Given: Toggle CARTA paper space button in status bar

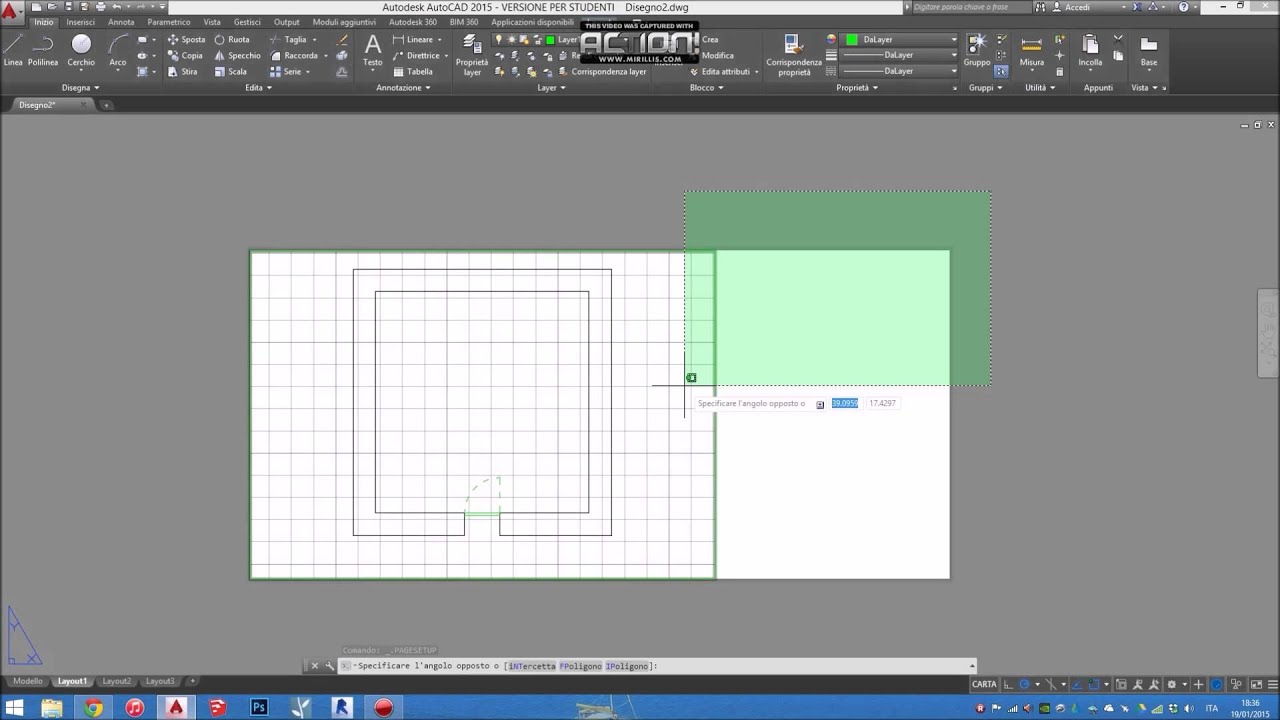Looking at the screenshot, I should [x=985, y=684].
